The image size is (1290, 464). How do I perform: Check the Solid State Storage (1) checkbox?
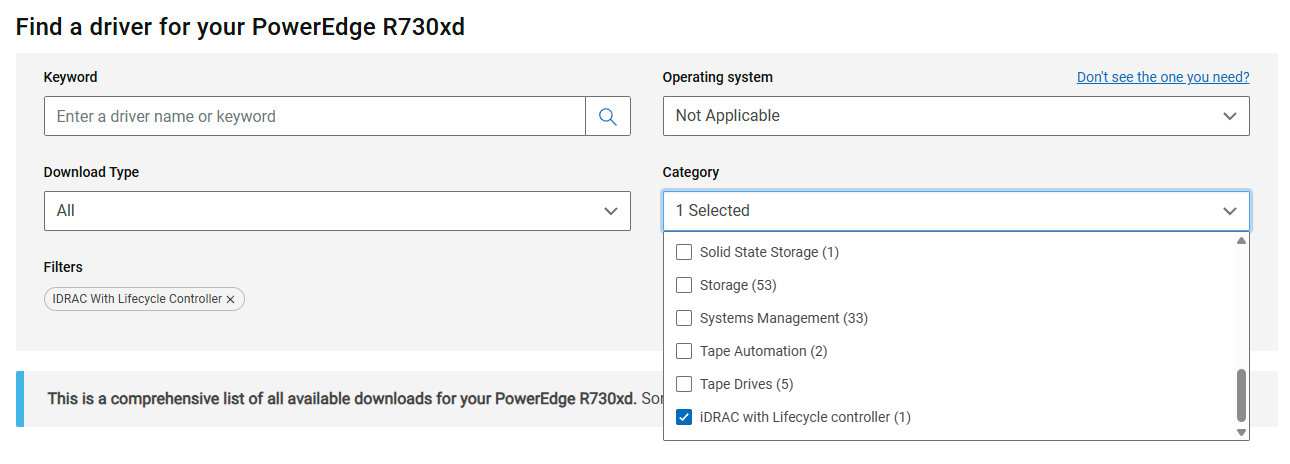coord(684,252)
